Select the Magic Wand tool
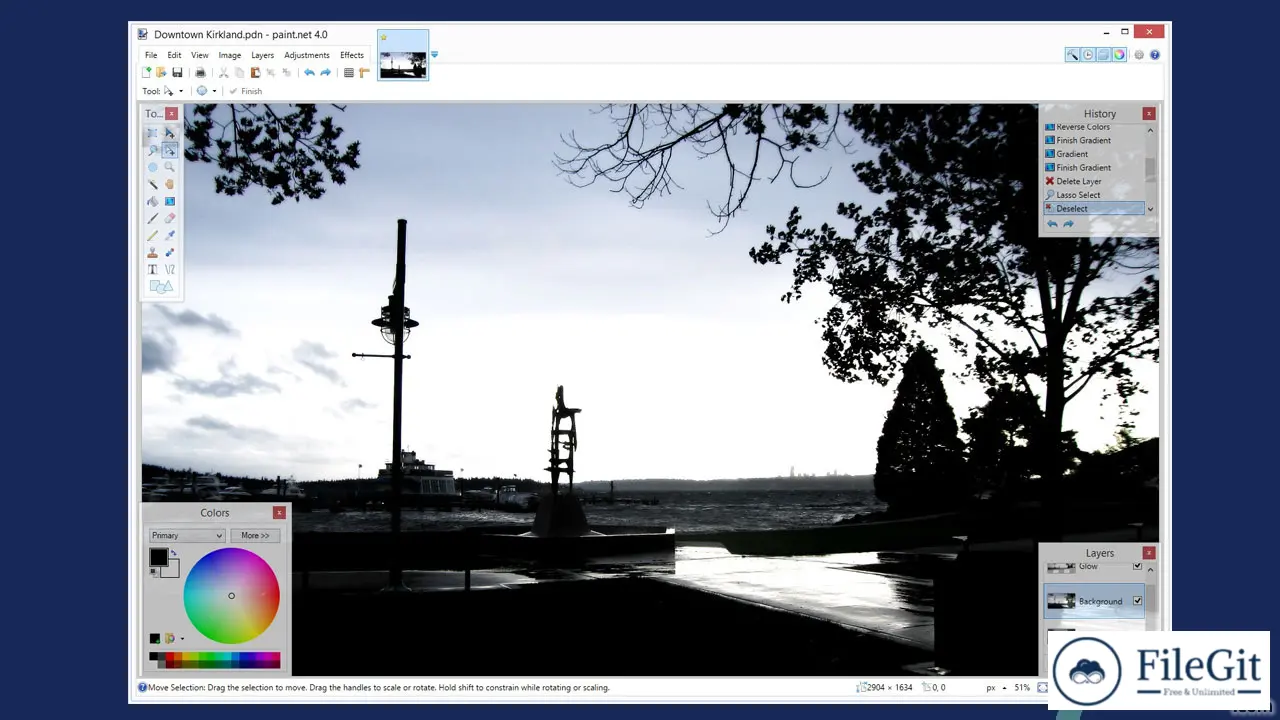The image size is (1280, 720). click(152, 184)
